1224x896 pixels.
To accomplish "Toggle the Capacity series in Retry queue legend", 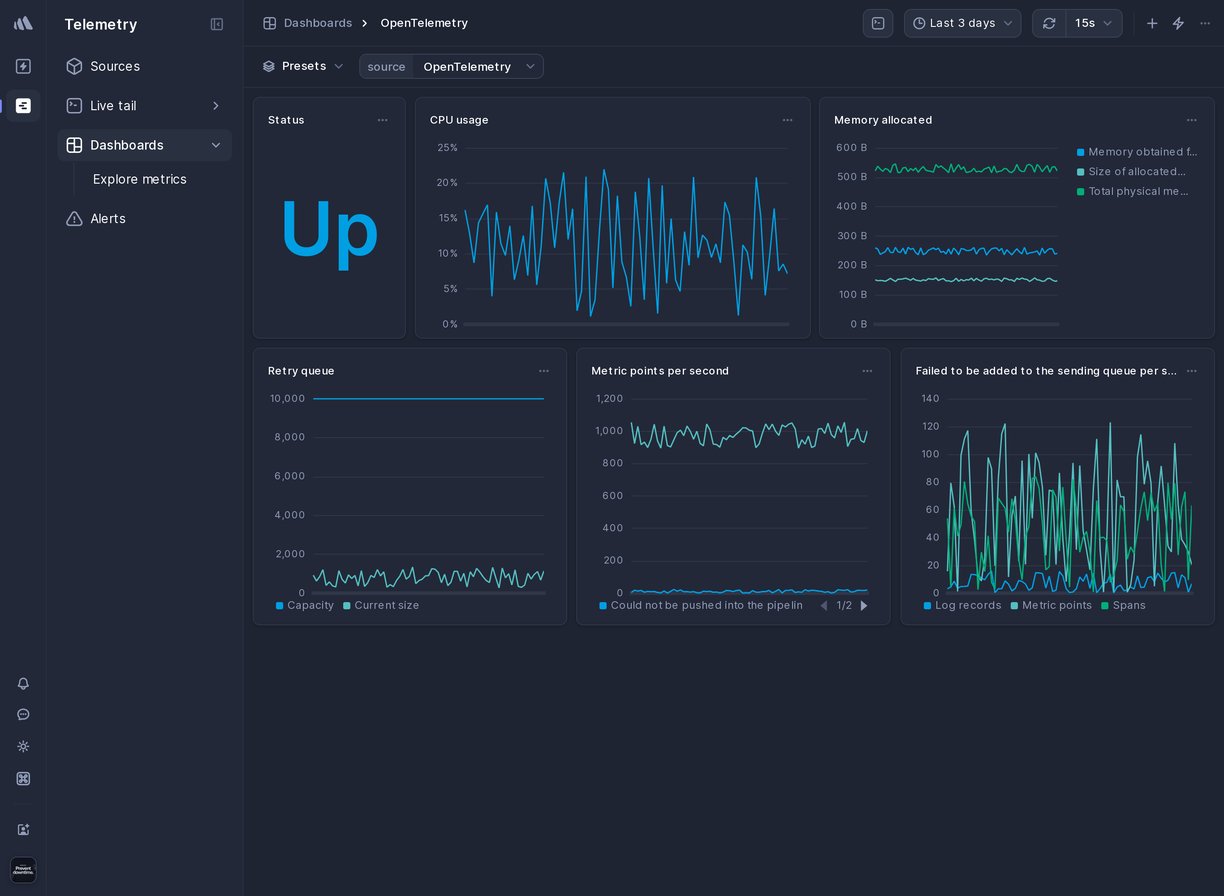I will tap(304, 606).
